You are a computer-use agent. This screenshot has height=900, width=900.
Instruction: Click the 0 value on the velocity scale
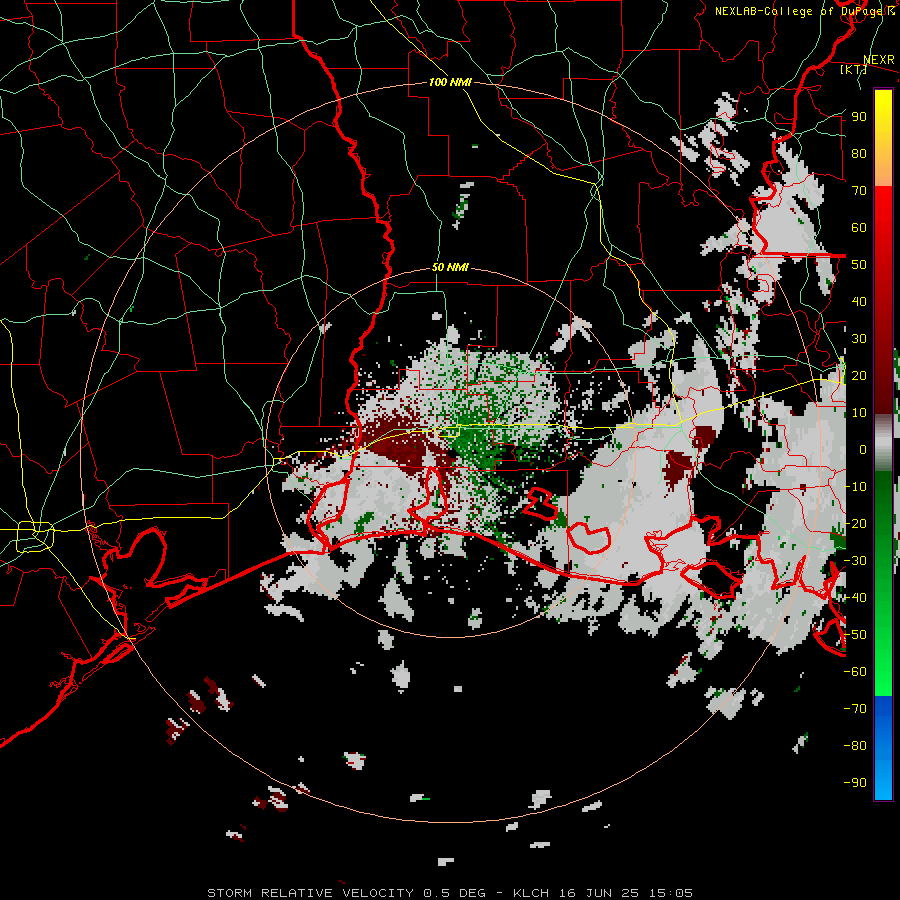pos(863,449)
